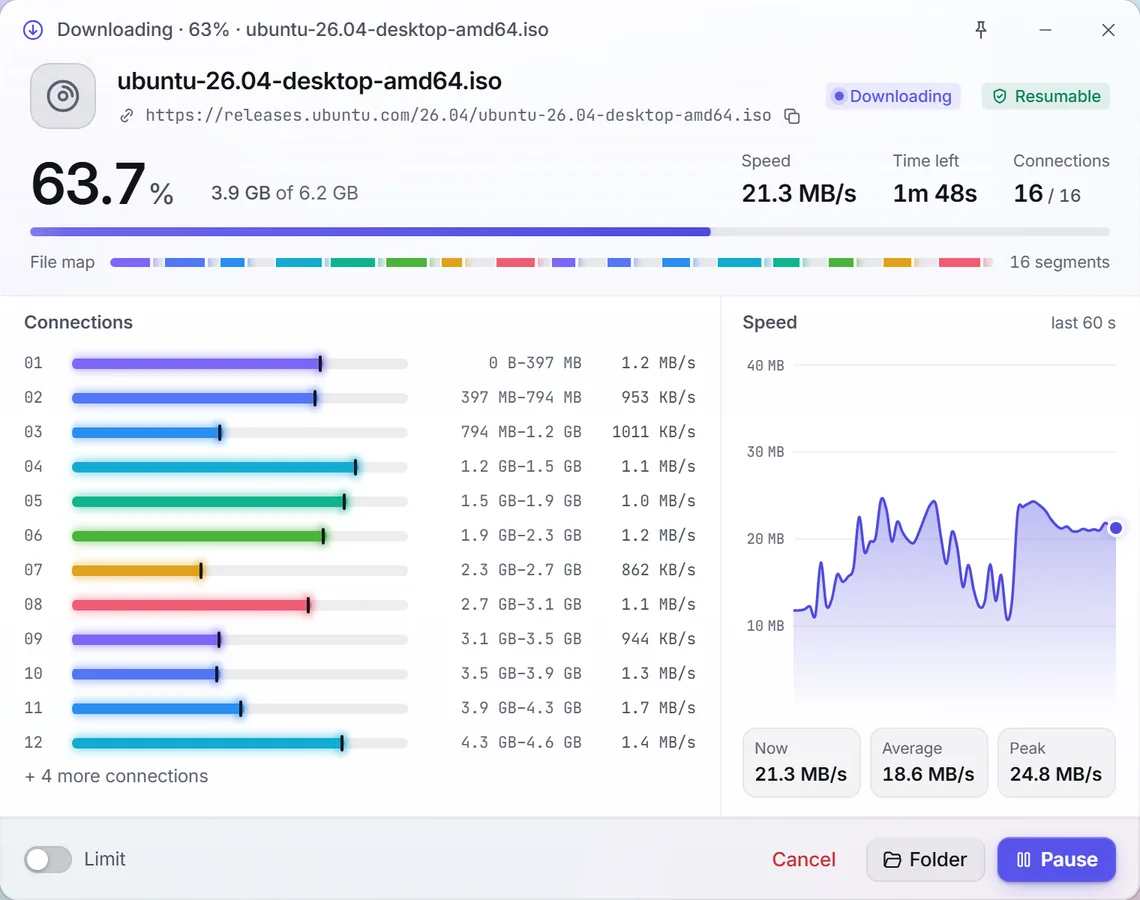Click connection 12 teal progress bar

click(240, 743)
